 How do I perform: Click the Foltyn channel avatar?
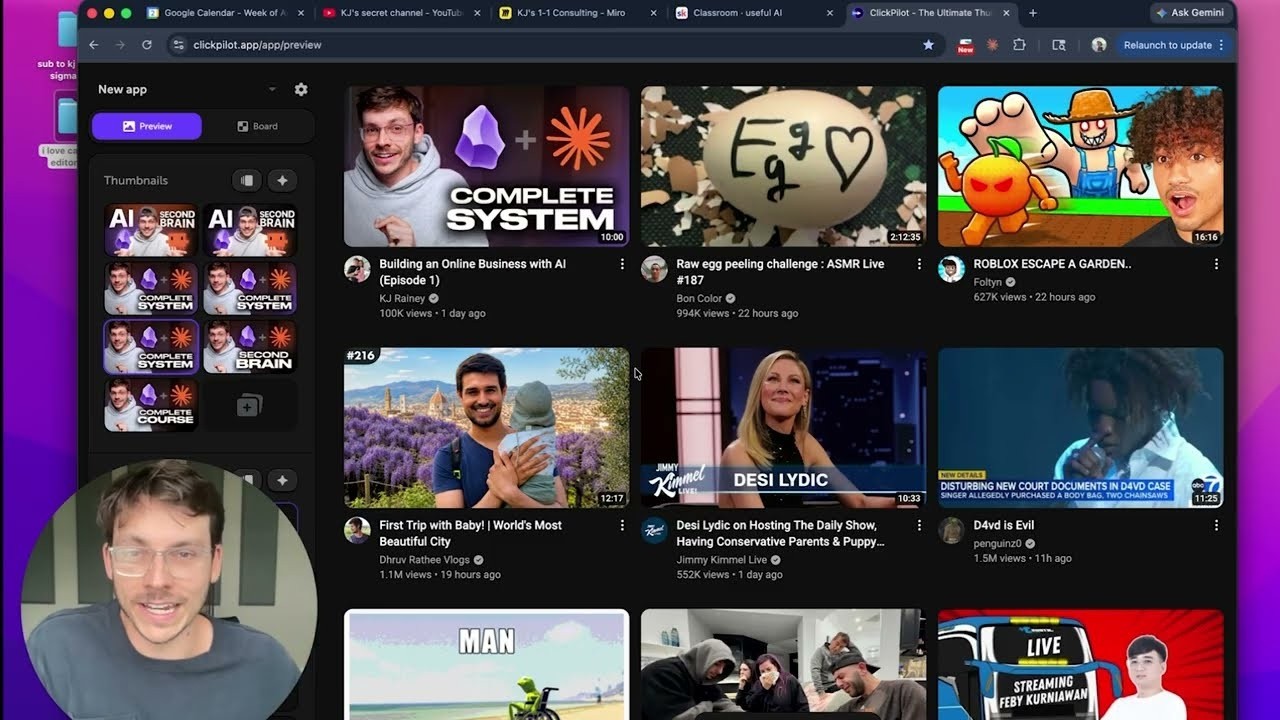pos(951,269)
